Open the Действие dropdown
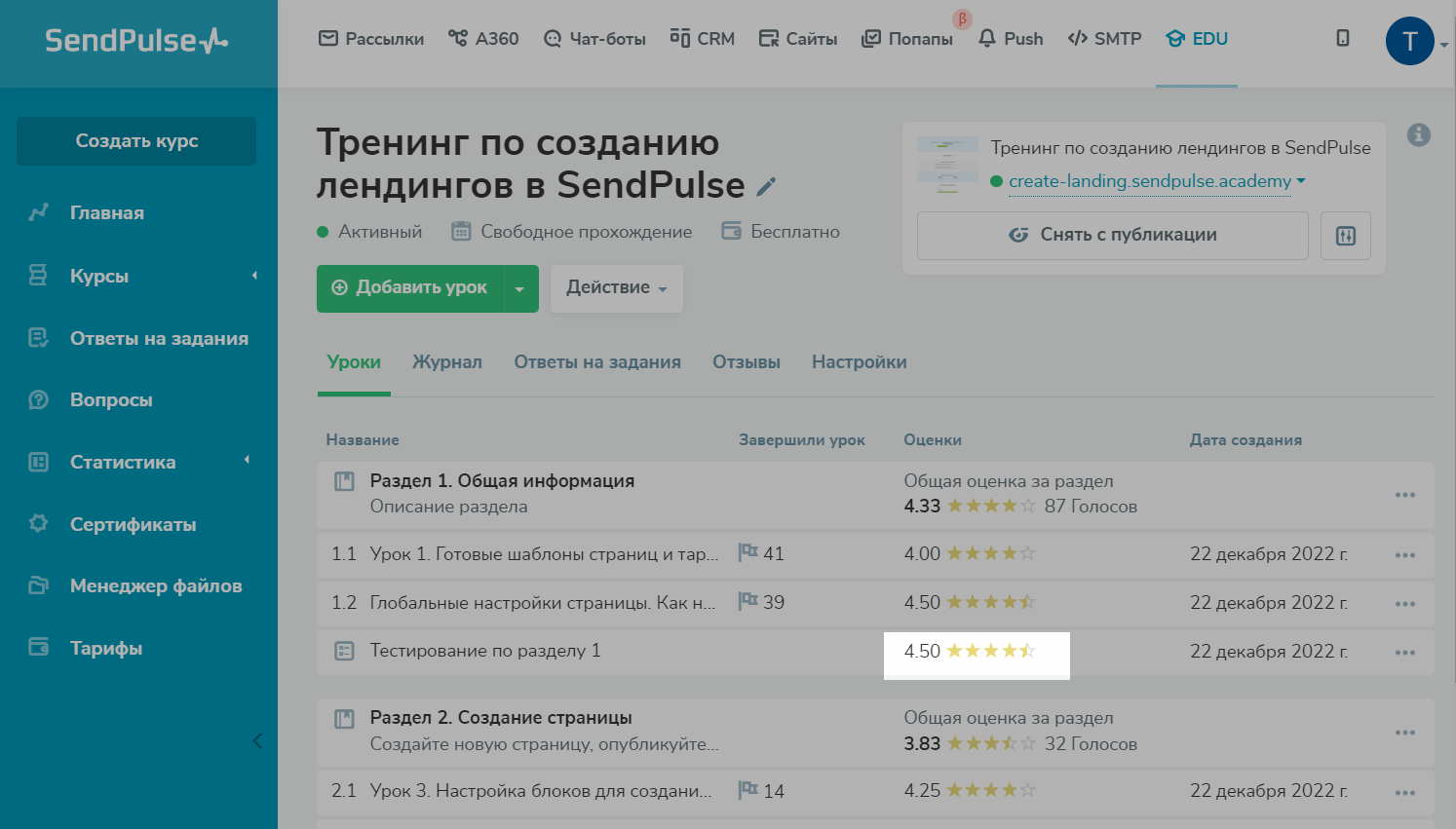The width and height of the screenshot is (1456, 829). click(x=616, y=288)
